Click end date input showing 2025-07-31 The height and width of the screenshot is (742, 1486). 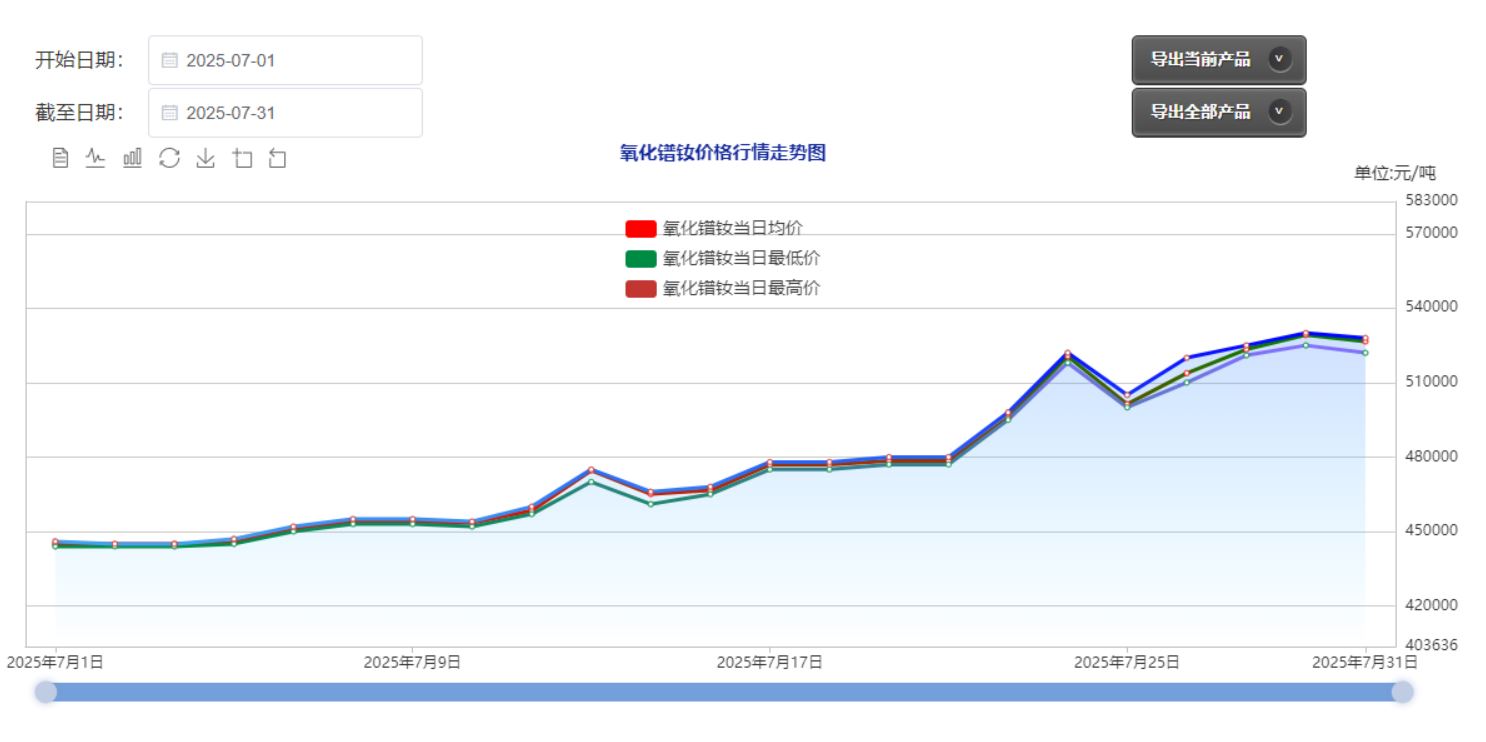(285, 113)
